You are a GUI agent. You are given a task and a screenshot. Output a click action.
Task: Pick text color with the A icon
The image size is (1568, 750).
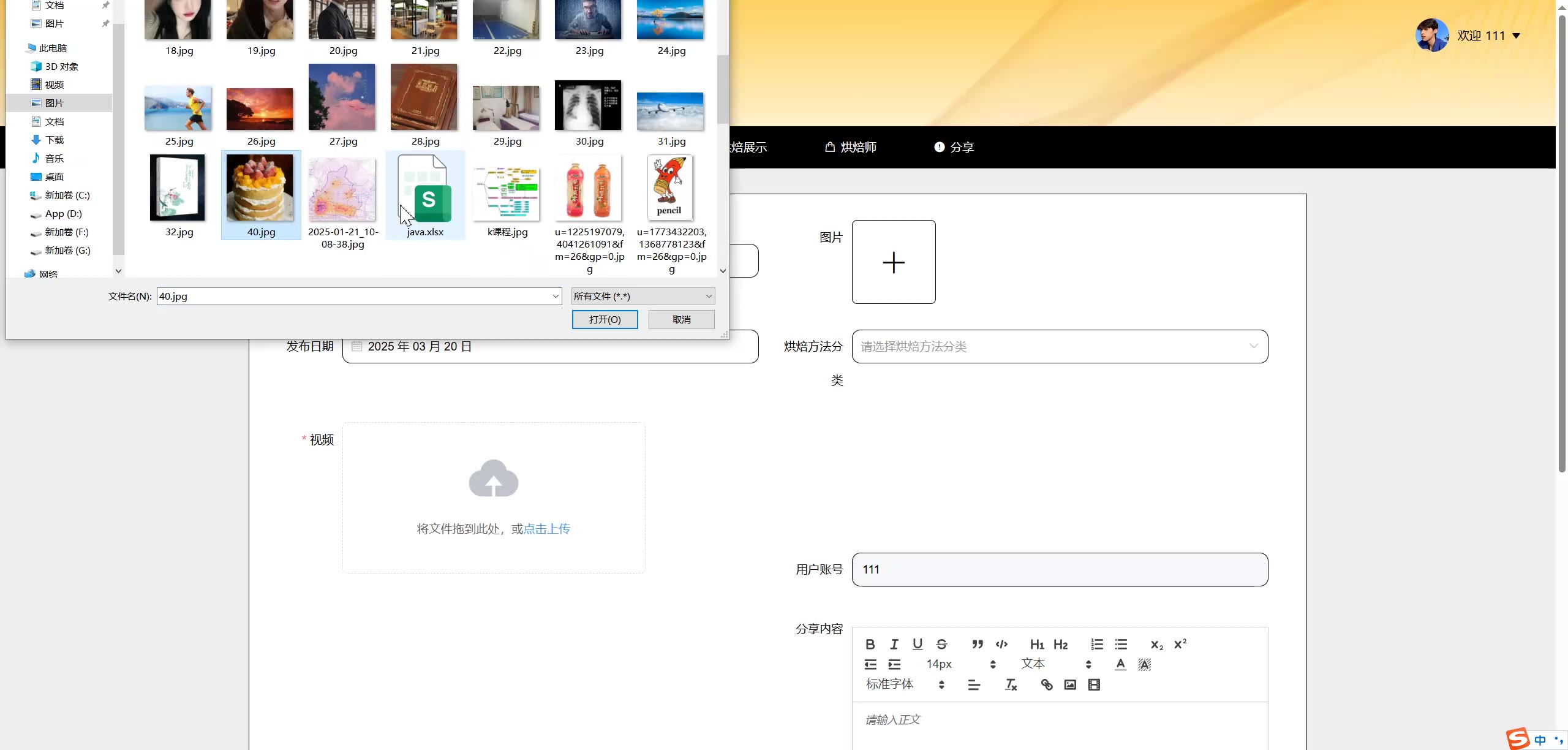pyautogui.click(x=1120, y=664)
